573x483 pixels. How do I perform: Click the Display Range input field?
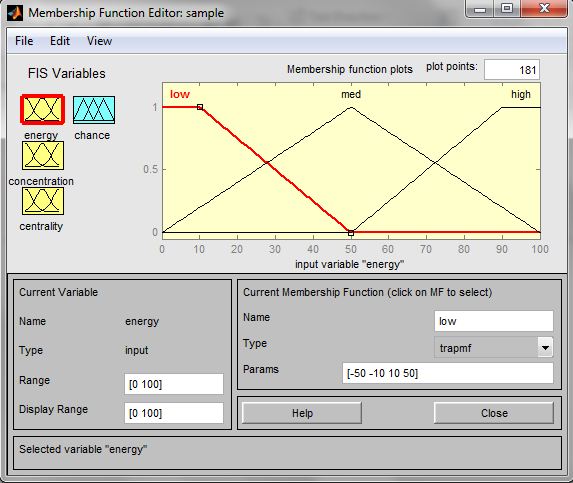pyautogui.click(x=174, y=413)
